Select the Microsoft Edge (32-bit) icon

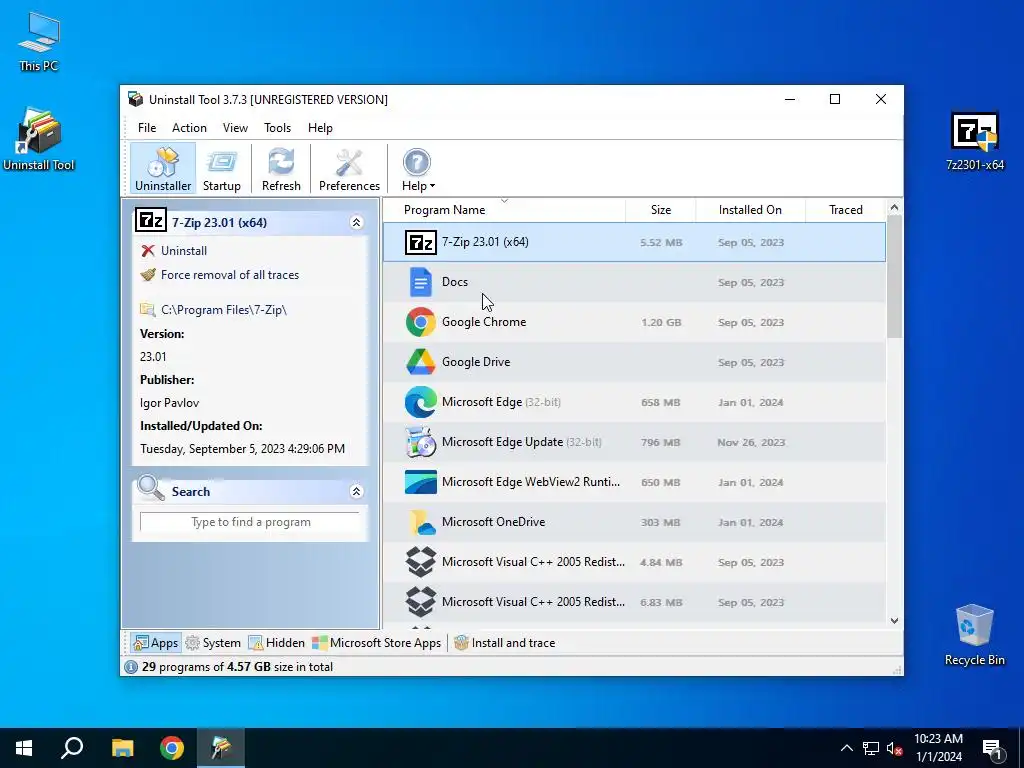point(421,402)
